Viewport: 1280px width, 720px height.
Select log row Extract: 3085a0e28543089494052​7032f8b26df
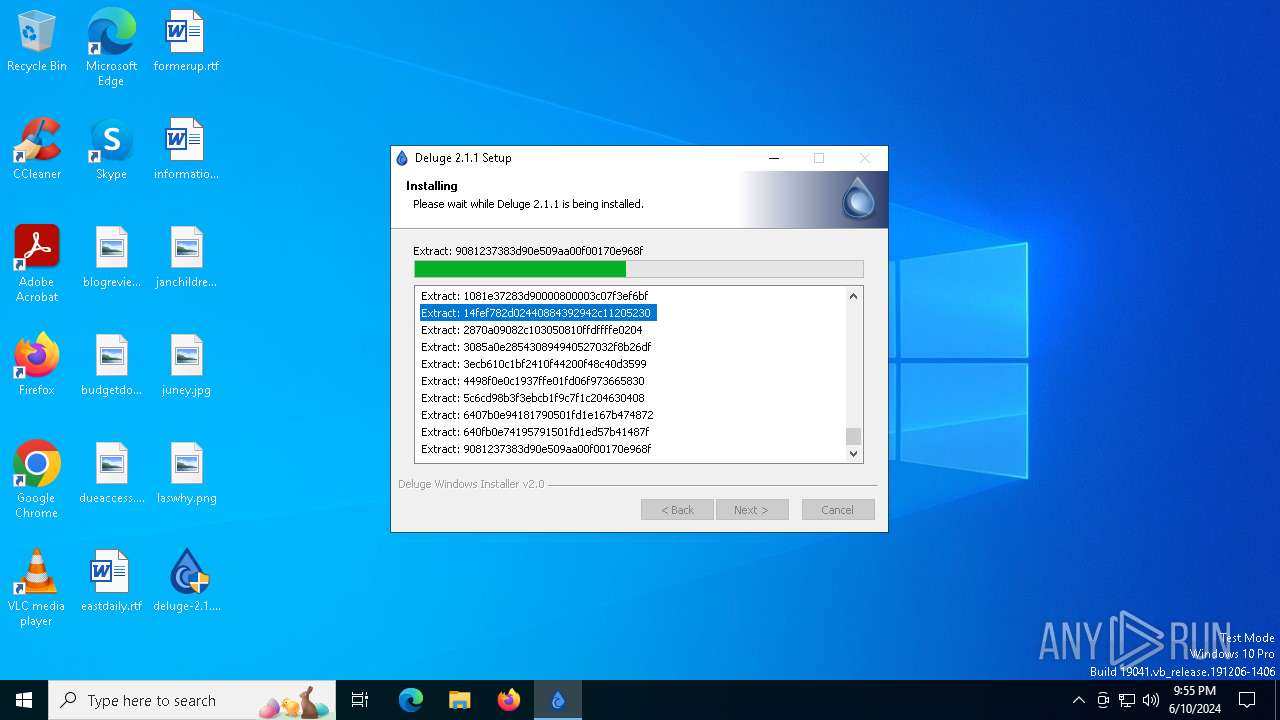point(536,347)
